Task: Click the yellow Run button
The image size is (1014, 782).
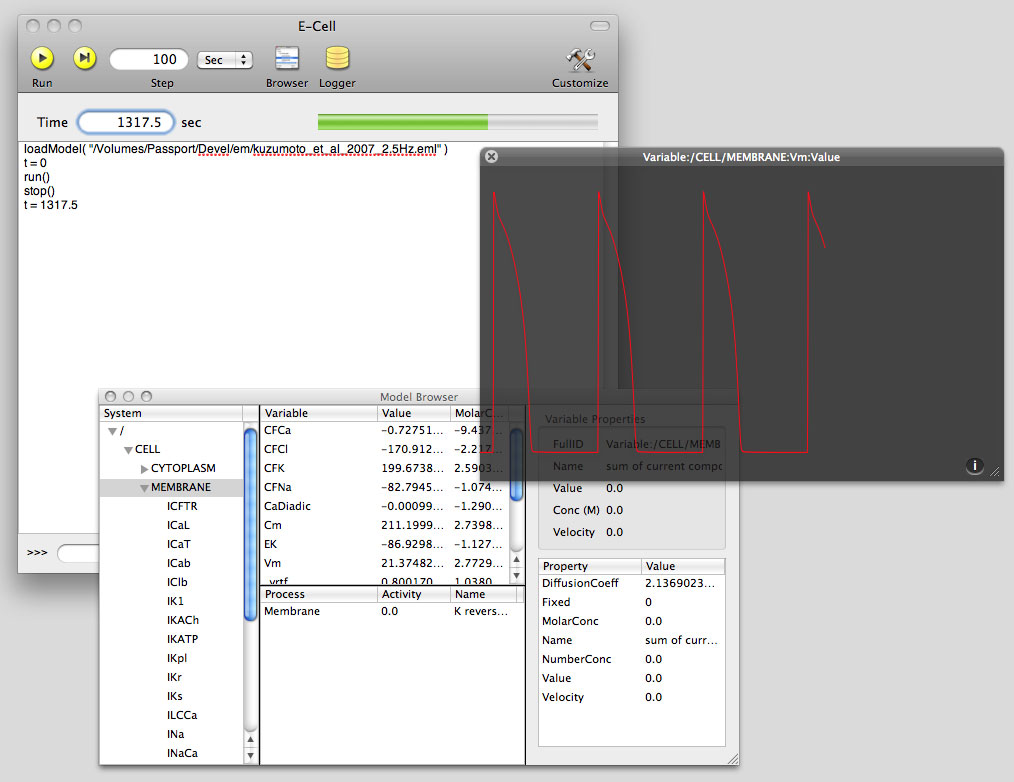Action: [42, 59]
